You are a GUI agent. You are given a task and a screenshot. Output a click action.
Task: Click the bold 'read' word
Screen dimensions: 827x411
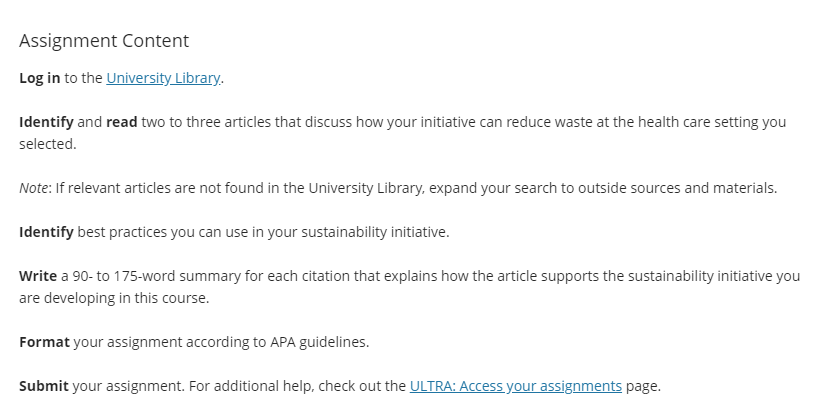[122, 122]
